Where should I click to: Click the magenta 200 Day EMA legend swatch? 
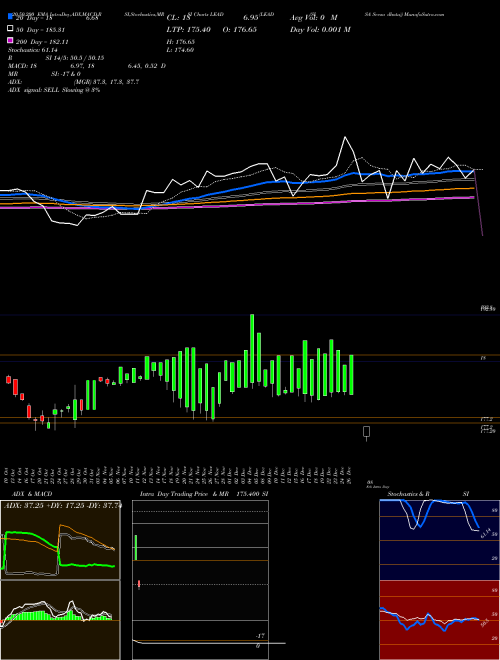11,41
